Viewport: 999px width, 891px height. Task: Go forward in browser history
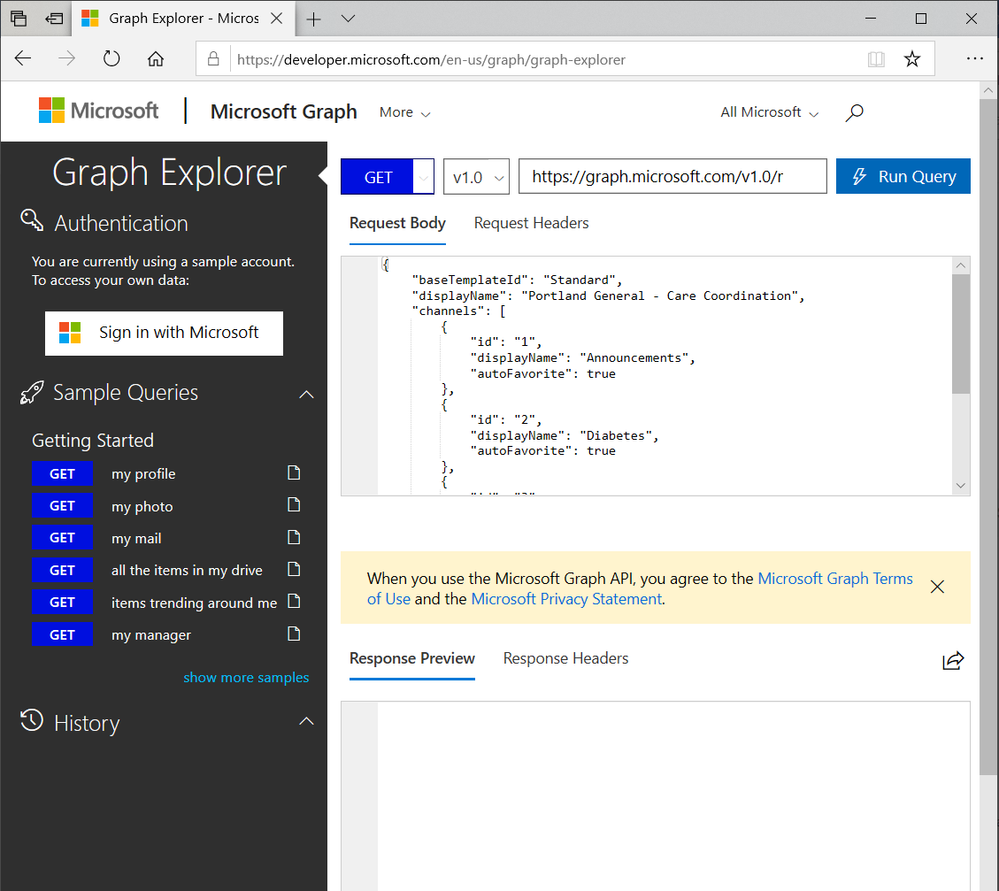tap(66, 59)
